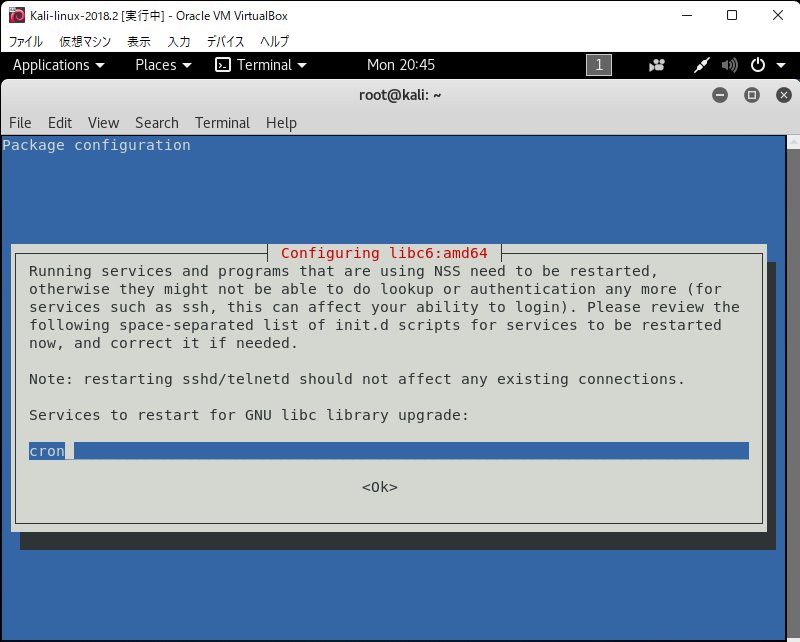Open VirtualBox ヘルプ menu
Image resolution: width=800 pixels, height=642 pixels.
pyautogui.click(x=274, y=41)
